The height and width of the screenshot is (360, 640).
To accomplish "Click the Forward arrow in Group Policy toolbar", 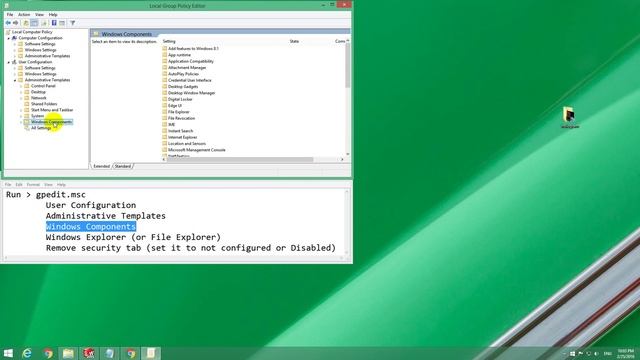I will 16,23.
